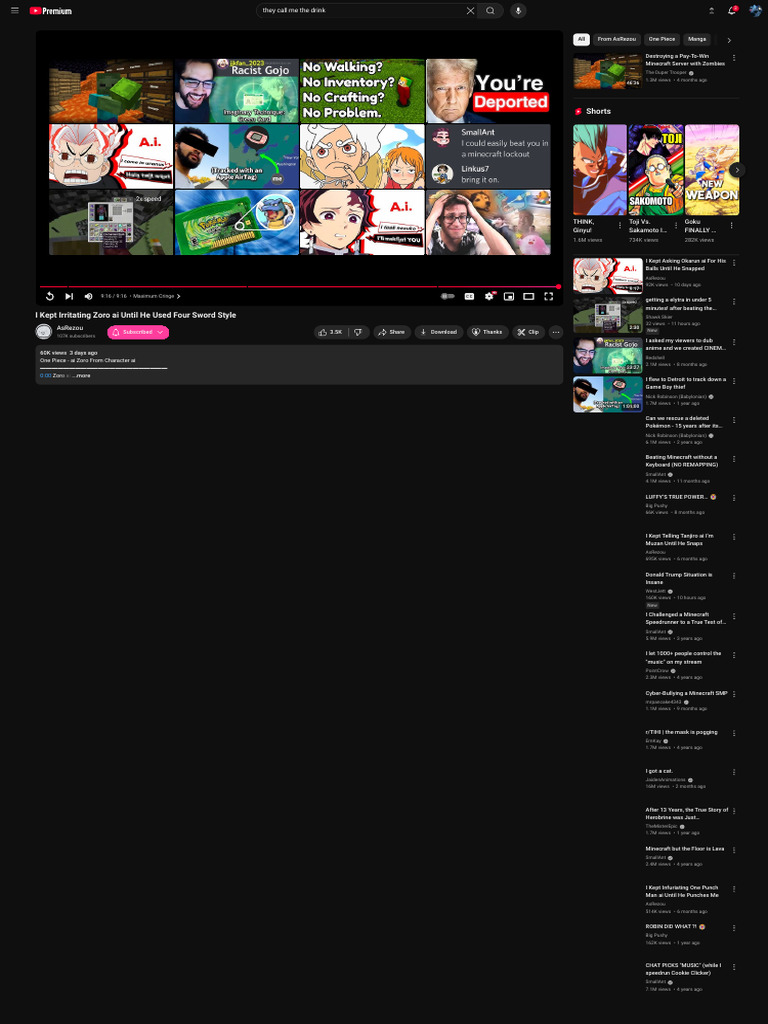The image size is (768, 1024).
Task: Select From AsRezou chip
Action: click(616, 39)
